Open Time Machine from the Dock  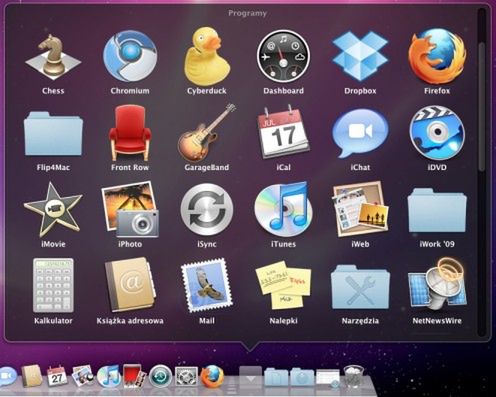160,376
